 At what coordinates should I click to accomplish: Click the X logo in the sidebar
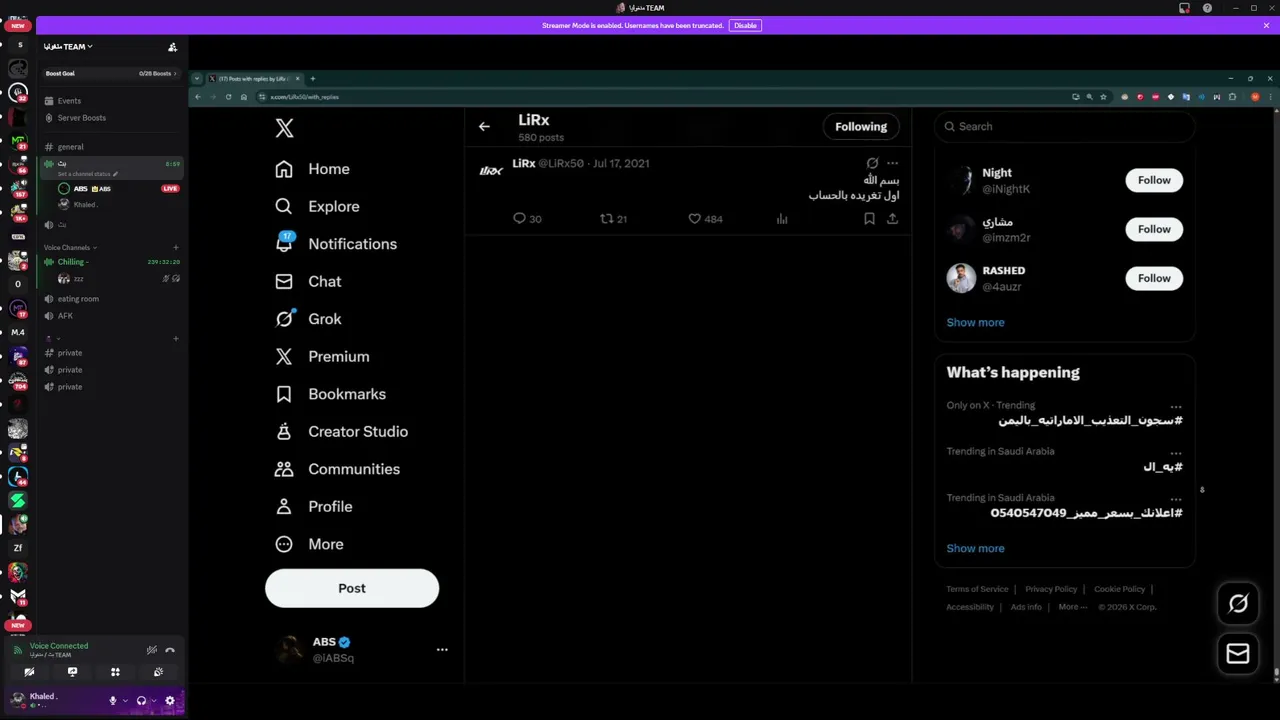285,128
